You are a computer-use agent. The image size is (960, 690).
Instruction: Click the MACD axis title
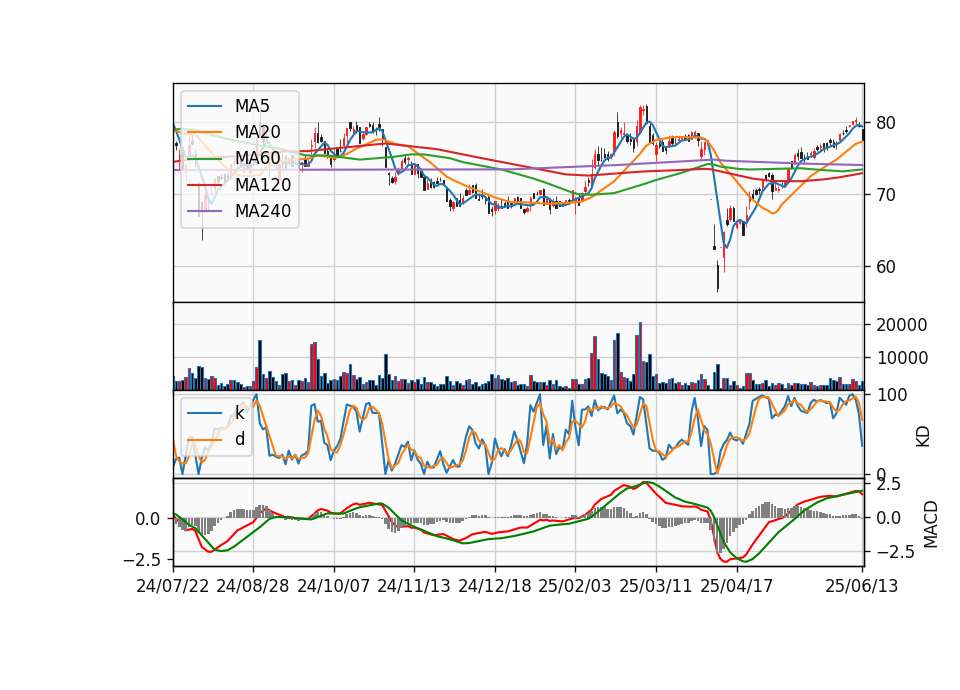931,524
